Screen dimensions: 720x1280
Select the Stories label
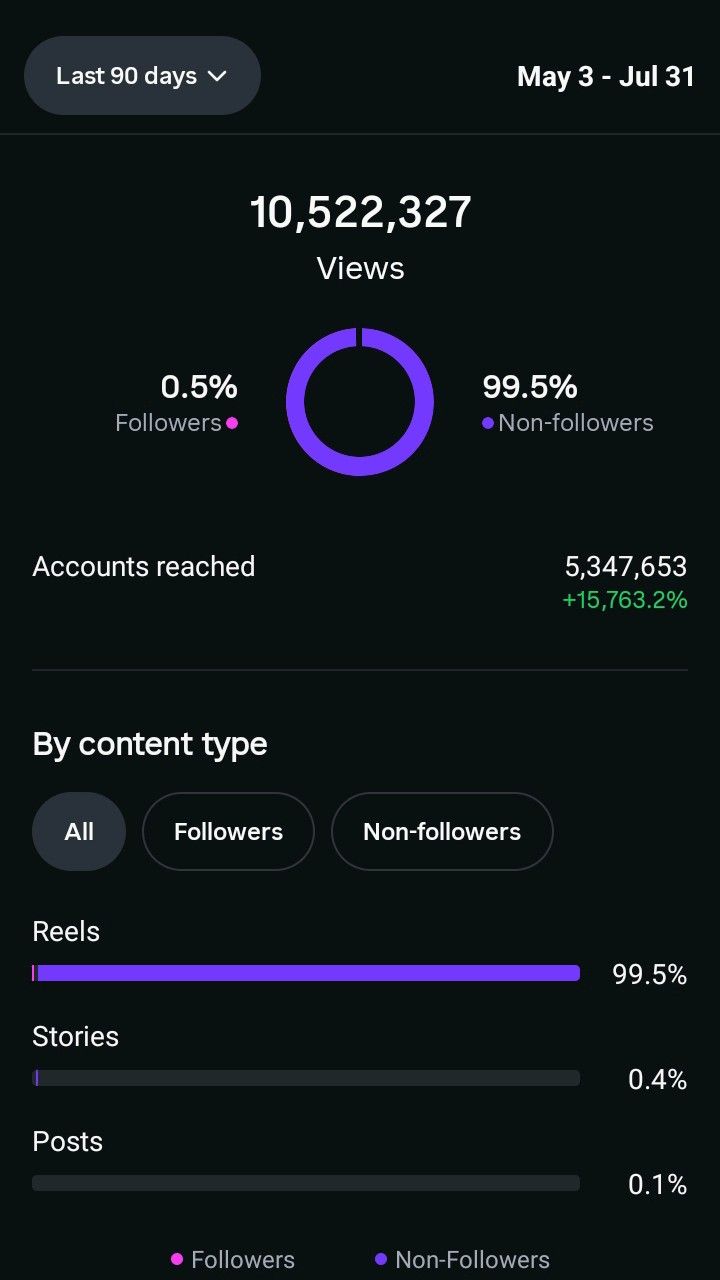(x=75, y=1036)
